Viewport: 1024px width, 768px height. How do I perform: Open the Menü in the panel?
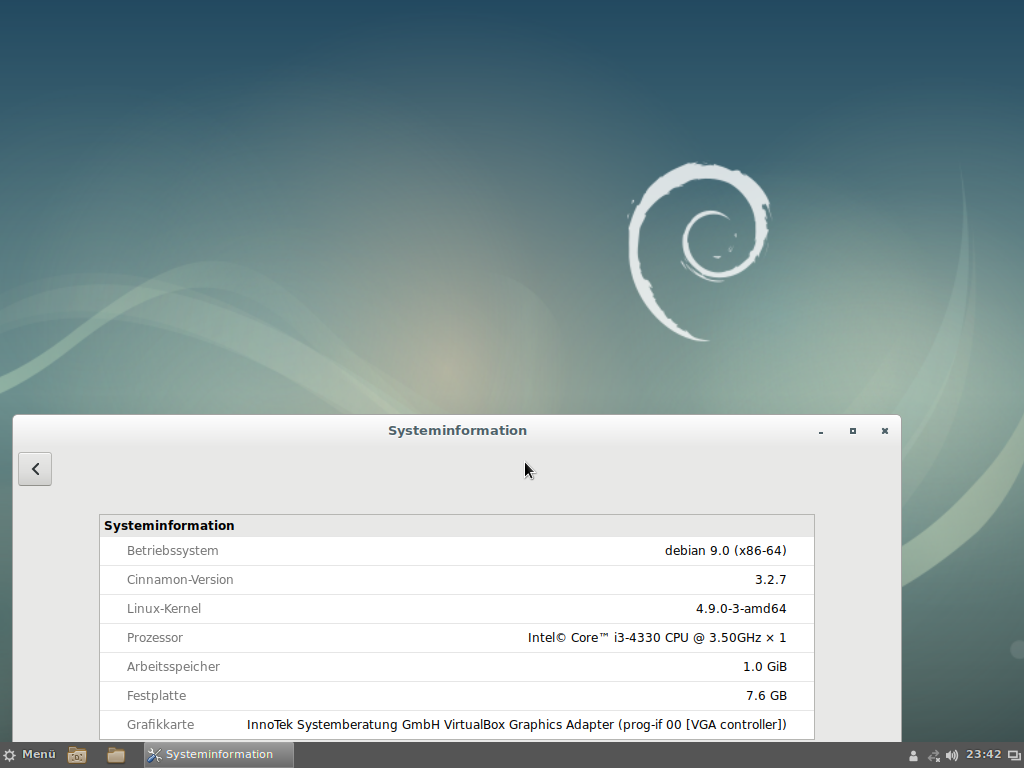click(x=29, y=755)
